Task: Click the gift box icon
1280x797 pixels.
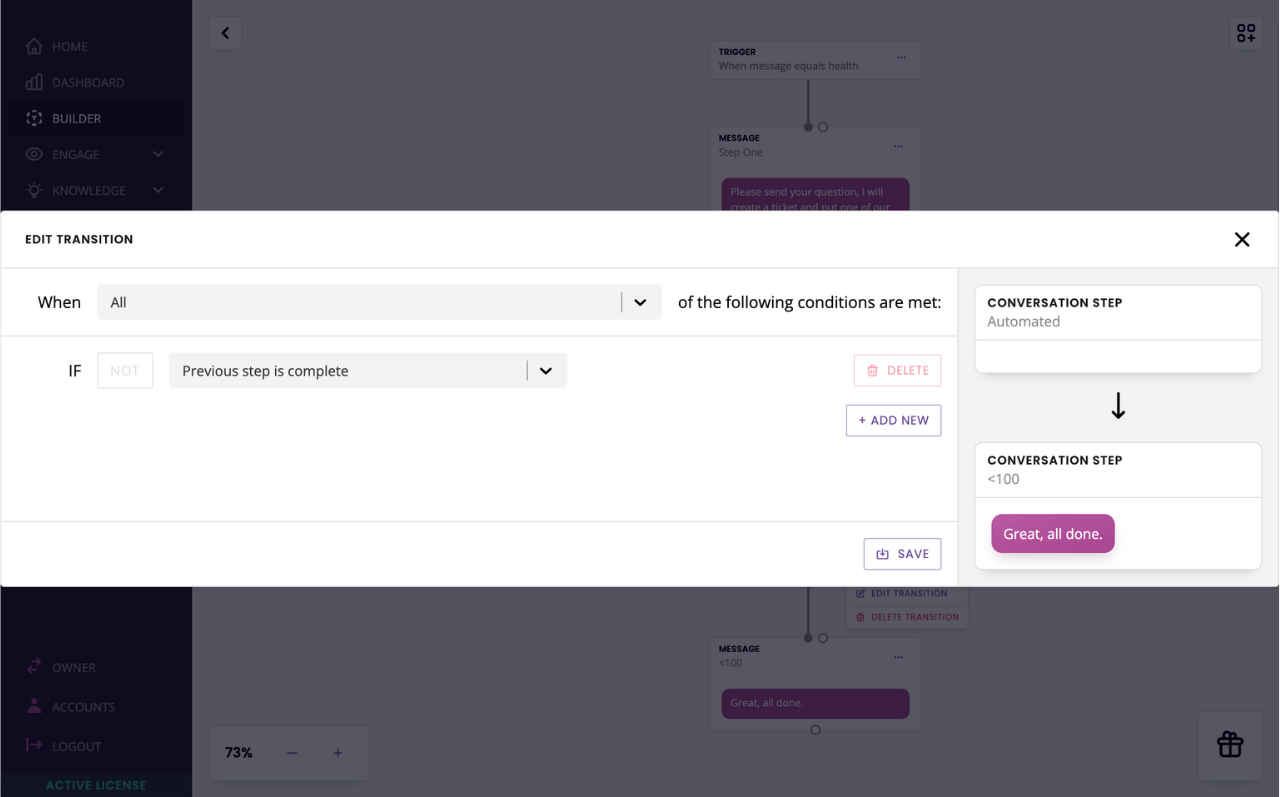Action: pos(1230,745)
